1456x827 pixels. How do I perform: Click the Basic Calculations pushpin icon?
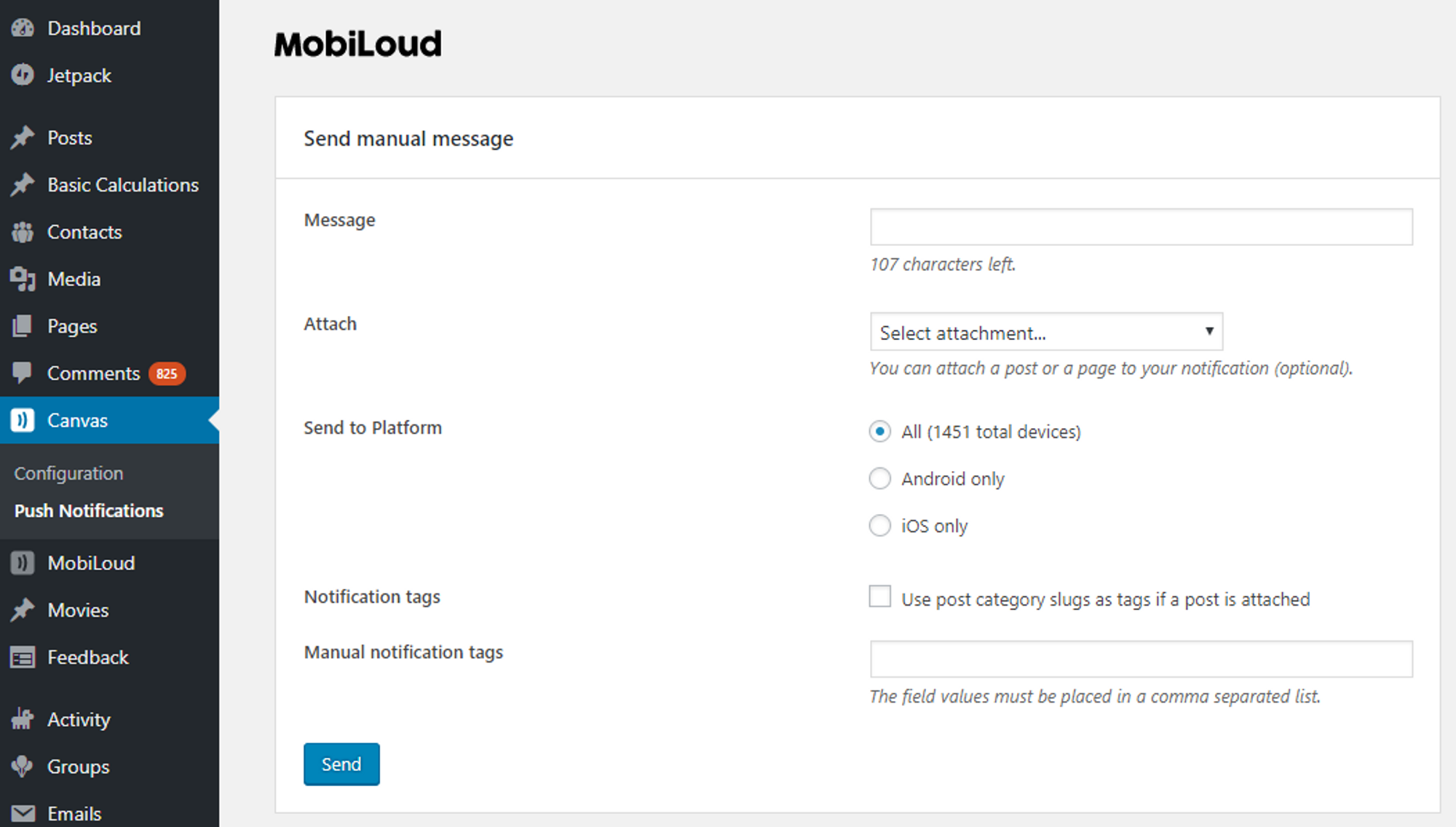[23, 185]
